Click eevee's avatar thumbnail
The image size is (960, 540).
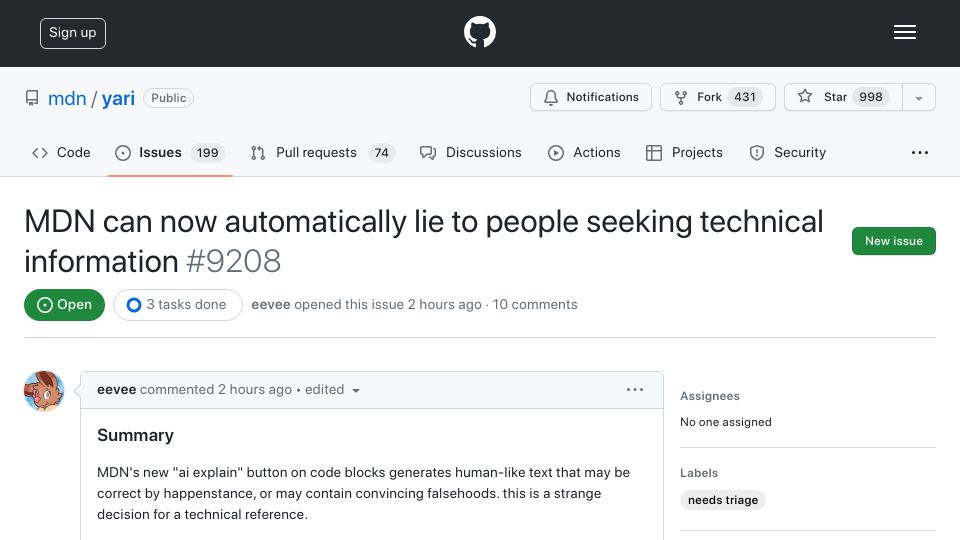44,391
